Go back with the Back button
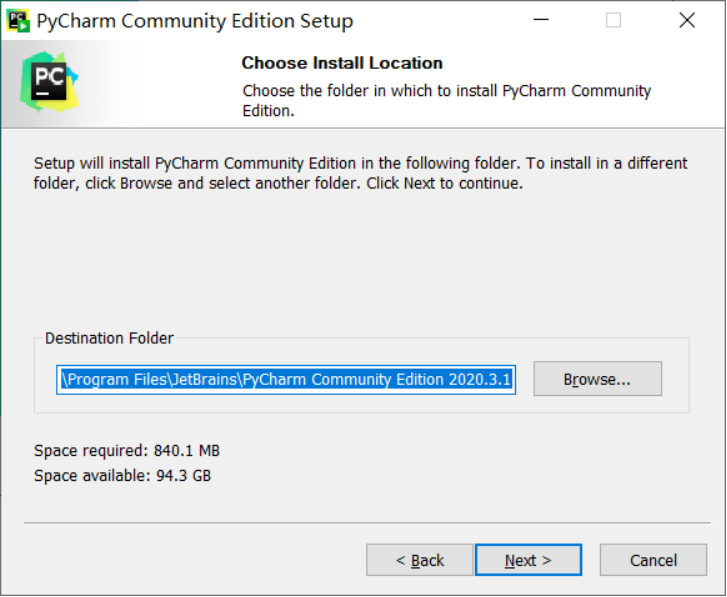 419,560
